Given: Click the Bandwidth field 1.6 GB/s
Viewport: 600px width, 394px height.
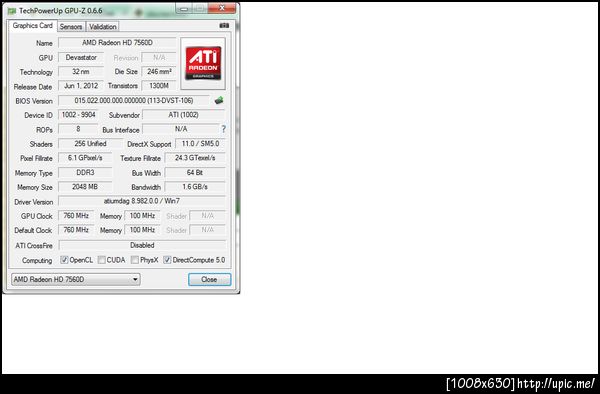Looking at the screenshot, I should point(195,187).
